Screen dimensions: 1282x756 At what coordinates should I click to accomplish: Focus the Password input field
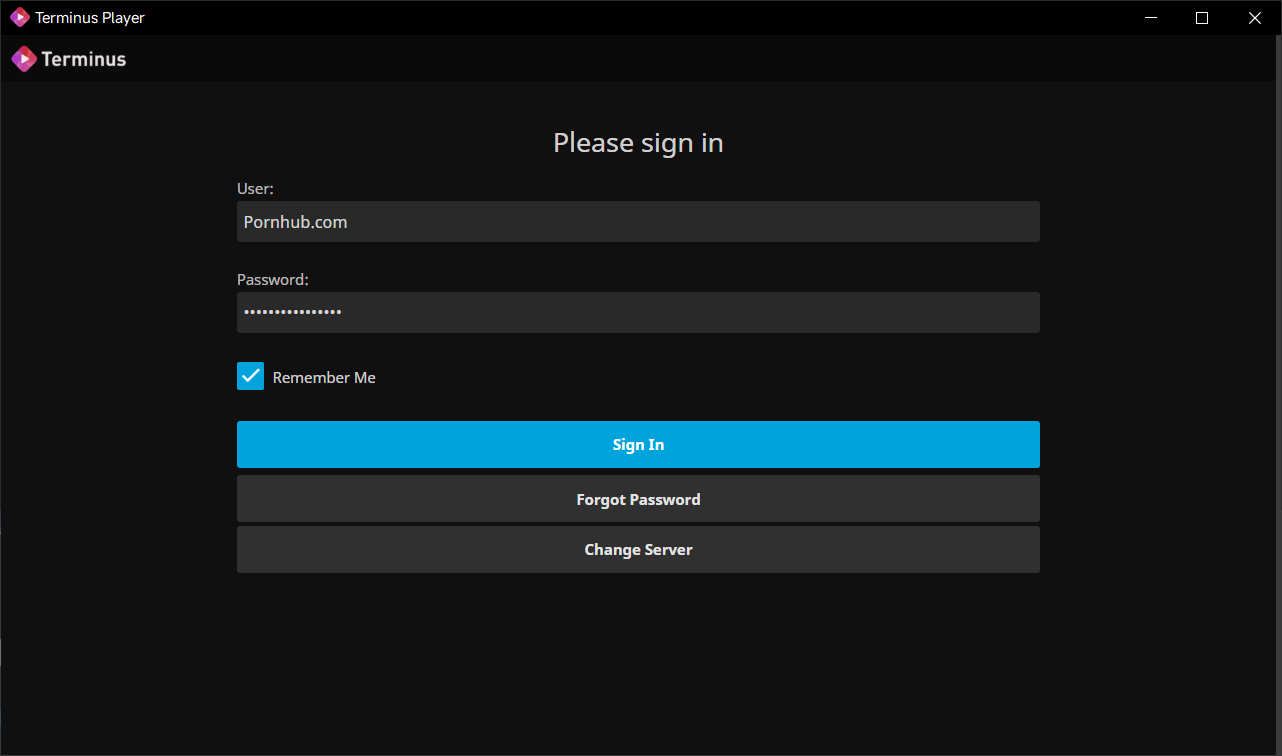point(638,313)
